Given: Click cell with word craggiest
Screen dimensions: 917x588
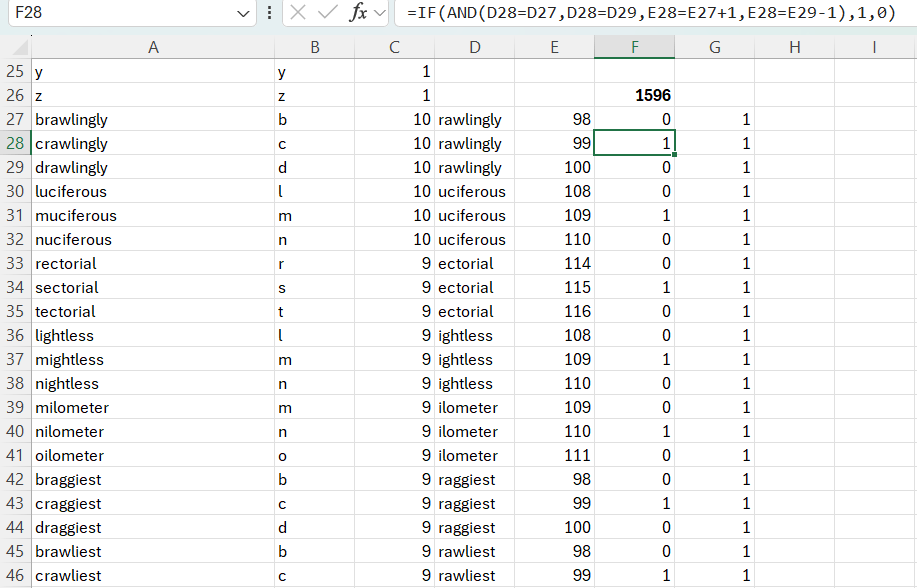Looking at the screenshot, I should (153, 503).
